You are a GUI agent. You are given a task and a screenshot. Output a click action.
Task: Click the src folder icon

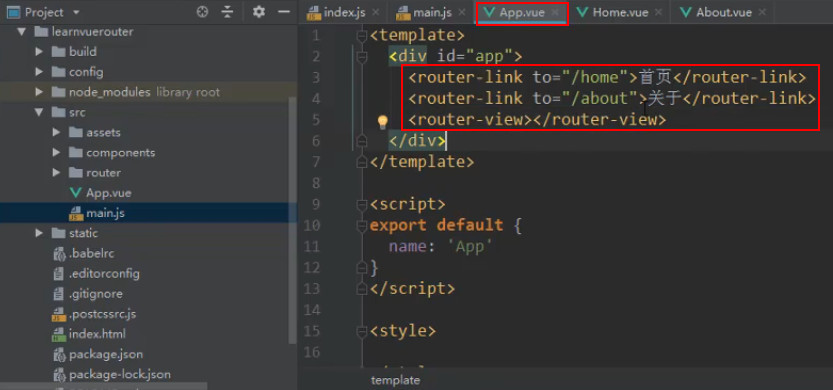(58, 112)
